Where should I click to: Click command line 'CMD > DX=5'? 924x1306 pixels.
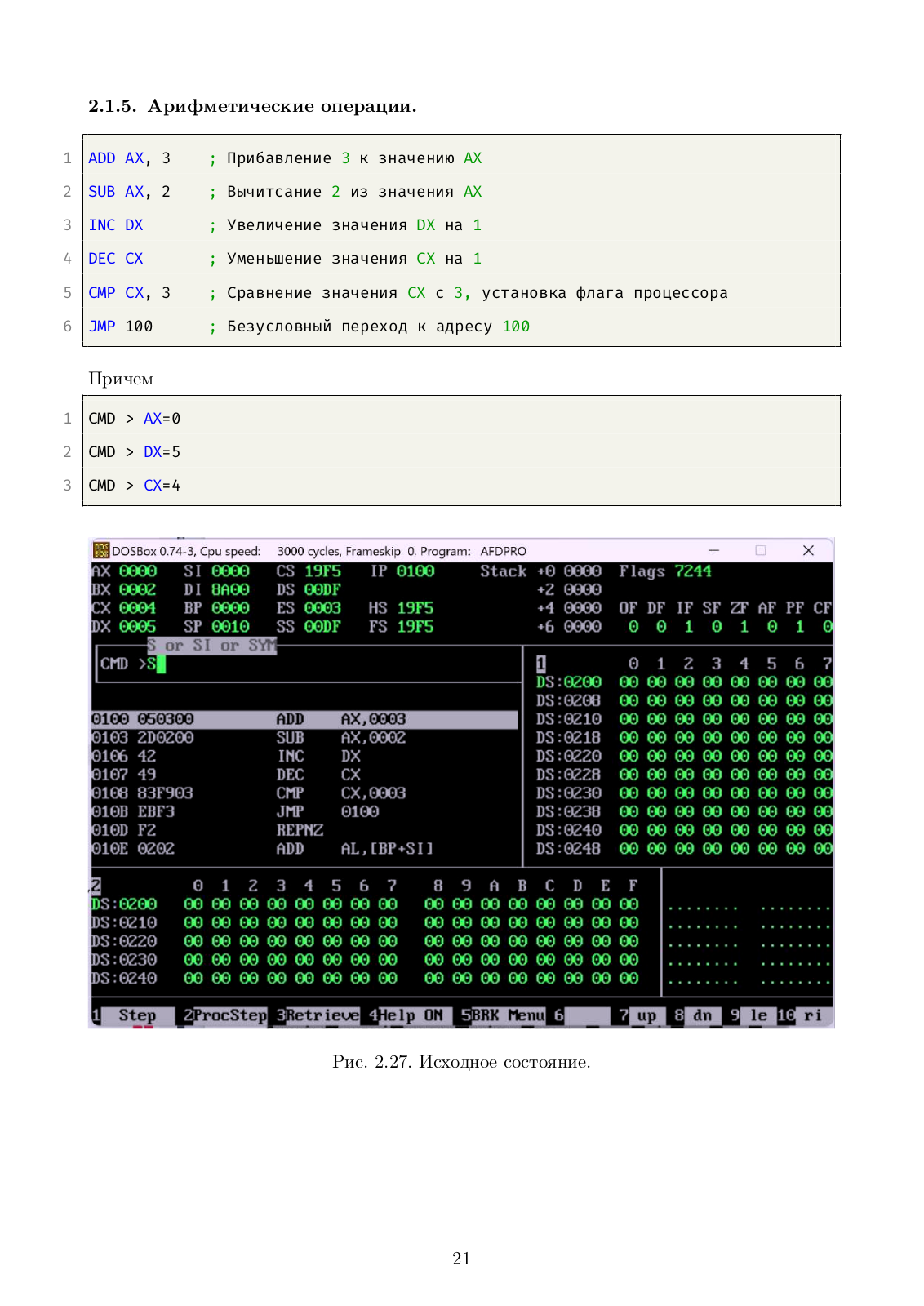(x=135, y=452)
